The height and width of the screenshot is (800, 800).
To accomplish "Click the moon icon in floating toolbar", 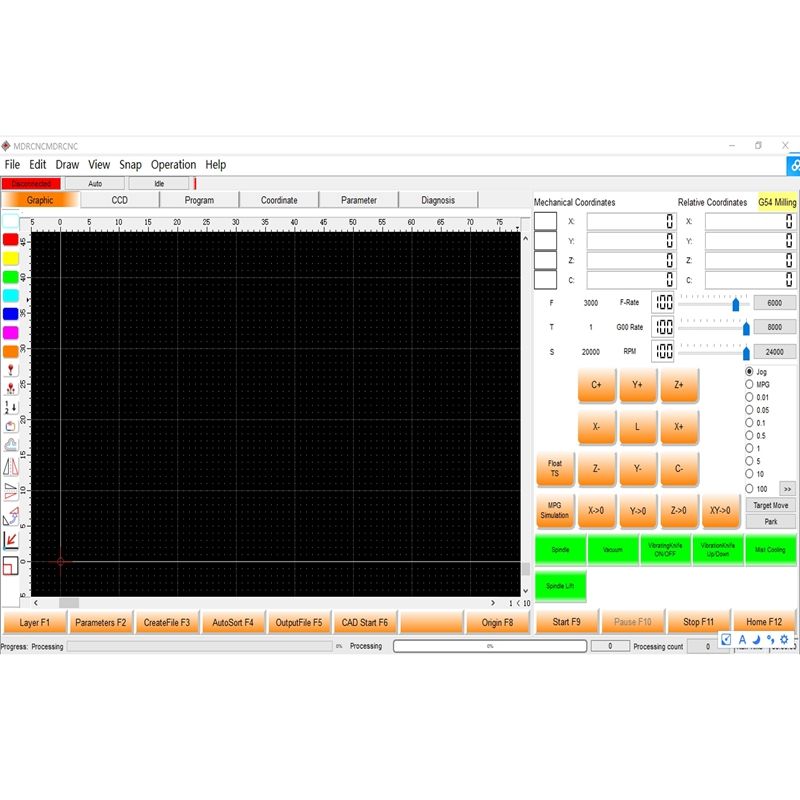I will click(x=756, y=640).
